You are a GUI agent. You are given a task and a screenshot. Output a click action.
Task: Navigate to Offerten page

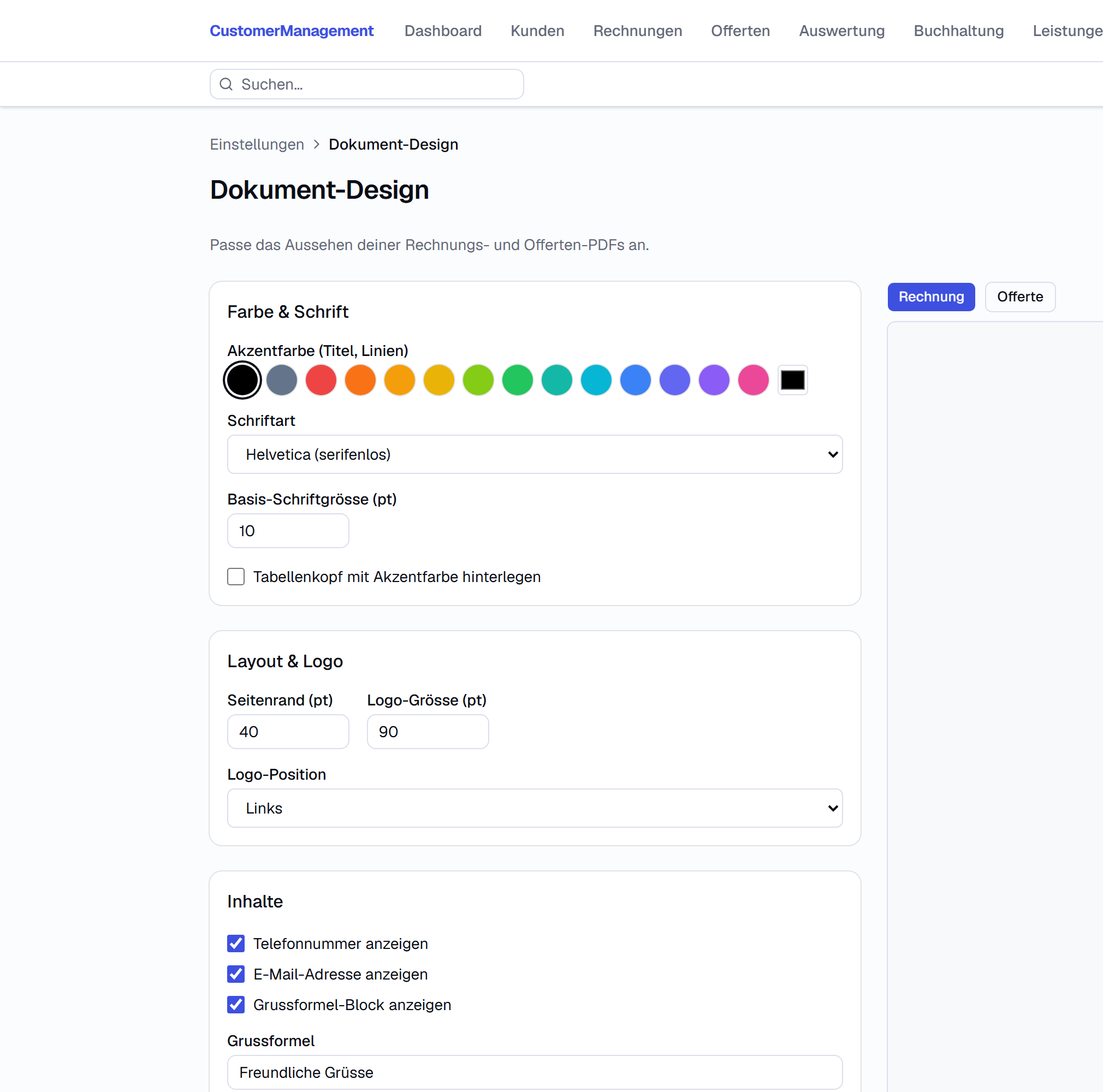pyautogui.click(x=740, y=31)
